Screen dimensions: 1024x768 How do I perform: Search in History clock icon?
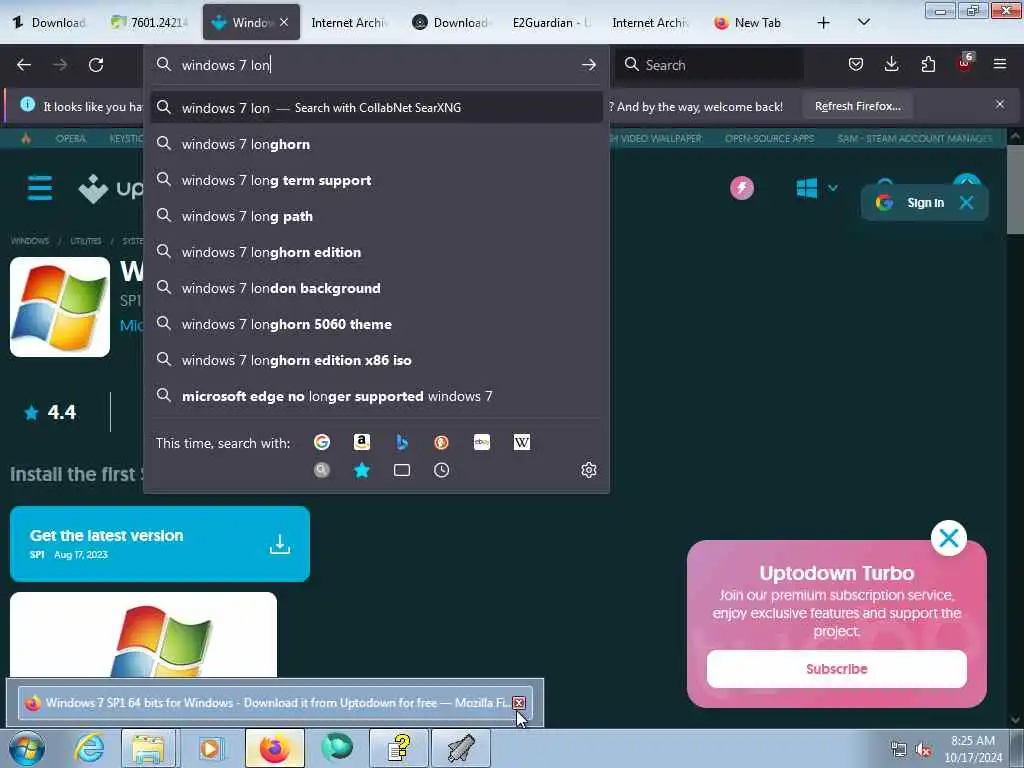pos(441,470)
